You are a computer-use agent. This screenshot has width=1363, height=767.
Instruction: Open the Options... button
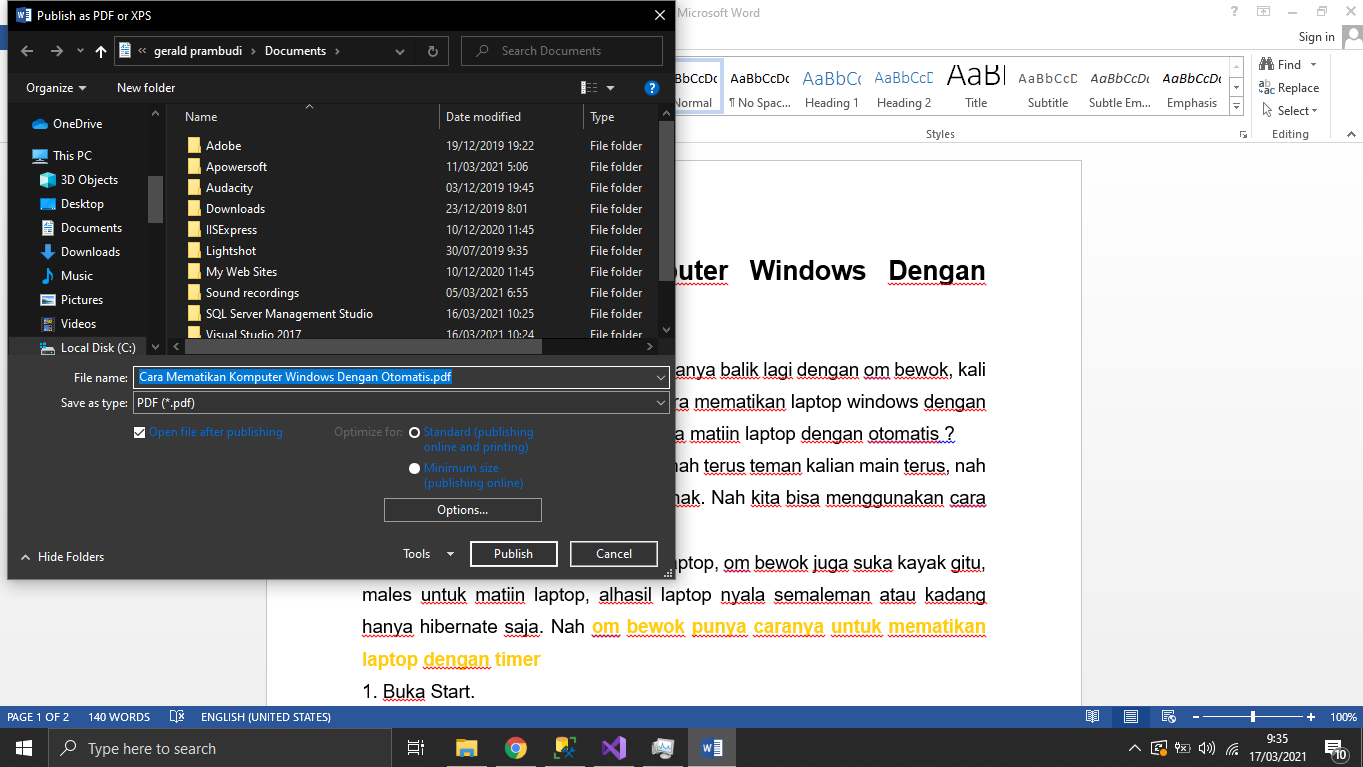[x=462, y=510]
